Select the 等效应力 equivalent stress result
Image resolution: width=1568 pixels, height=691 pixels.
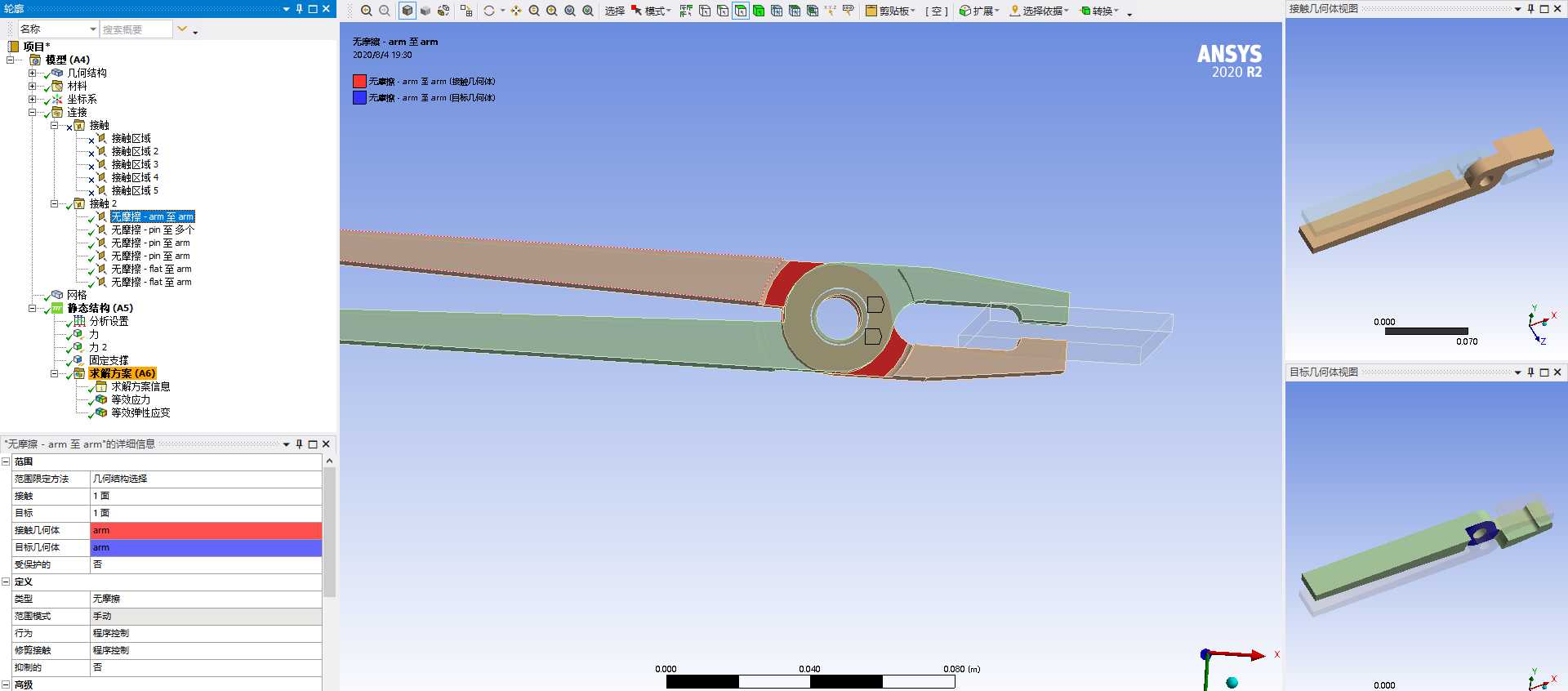[131, 399]
